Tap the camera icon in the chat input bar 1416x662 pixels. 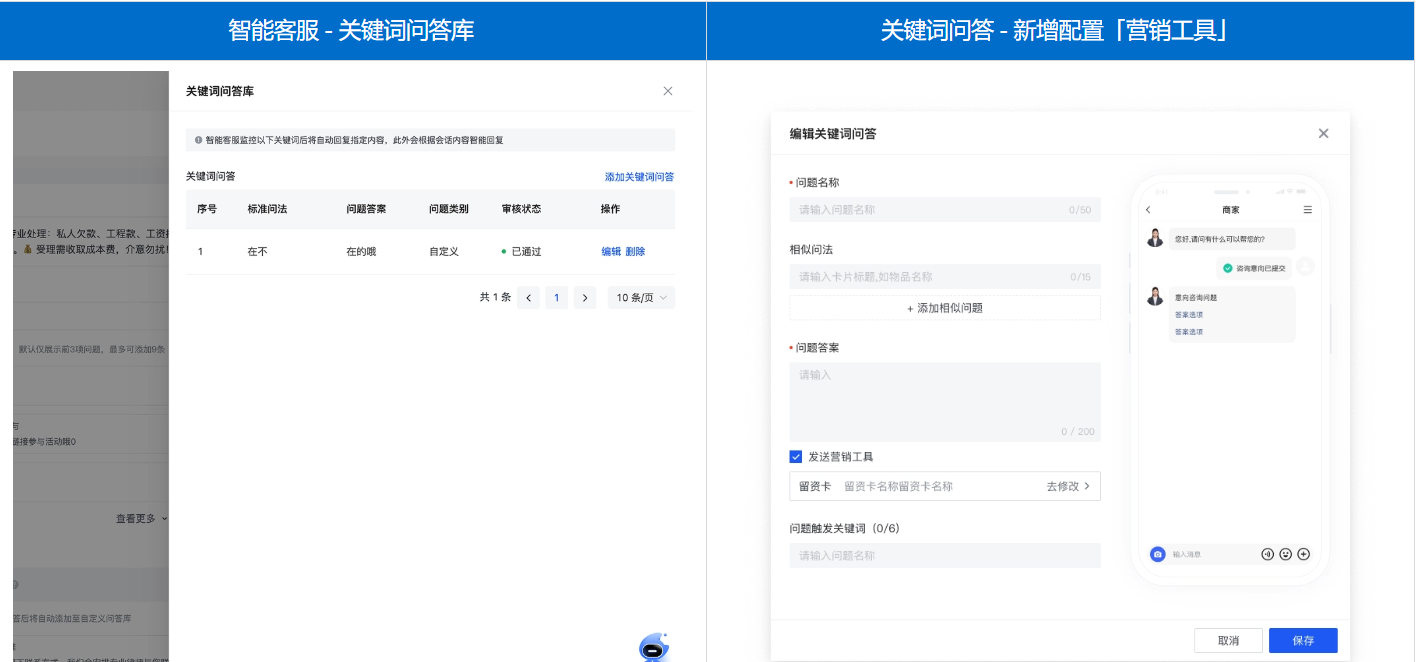click(1157, 554)
